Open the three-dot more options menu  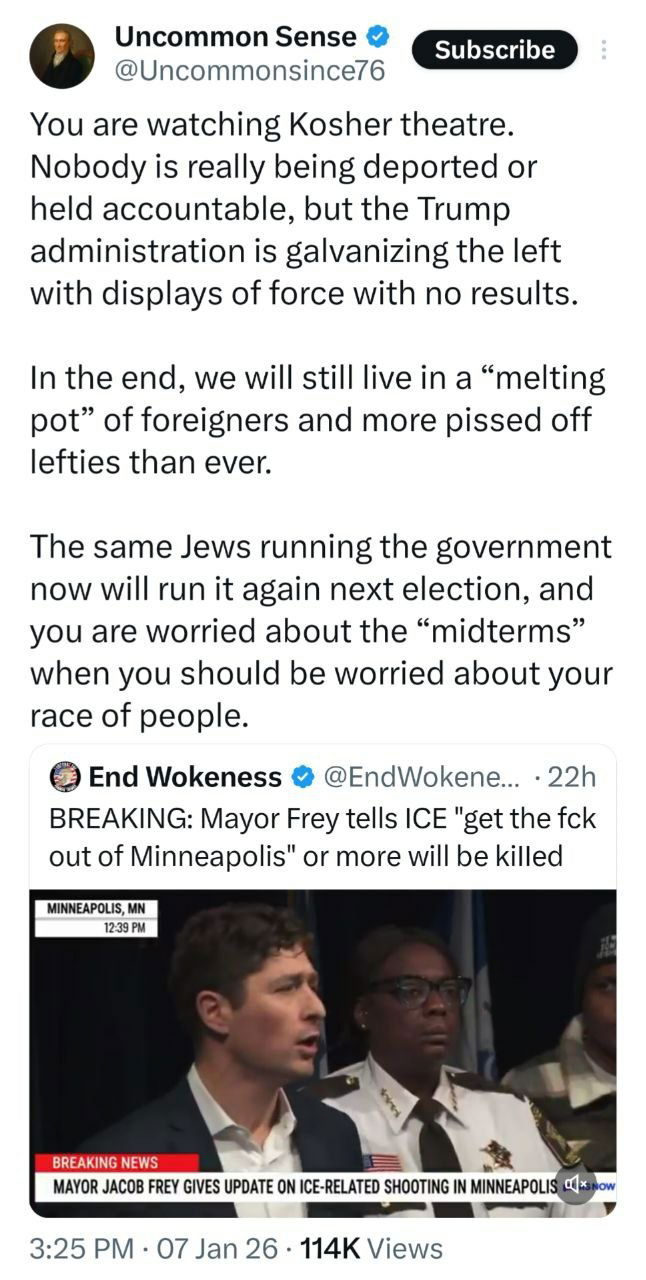click(x=603, y=50)
